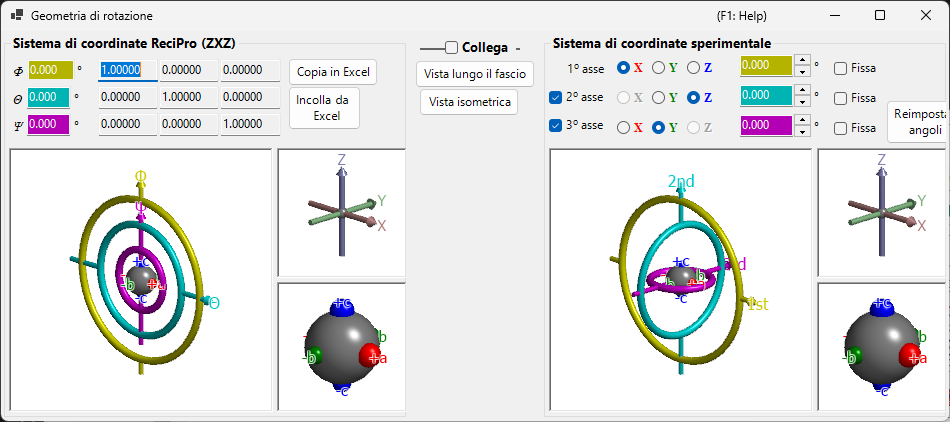Viewport: 950px width, 422px height.
Task: Uncheck the 3° asse checkbox
Action: (555, 126)
